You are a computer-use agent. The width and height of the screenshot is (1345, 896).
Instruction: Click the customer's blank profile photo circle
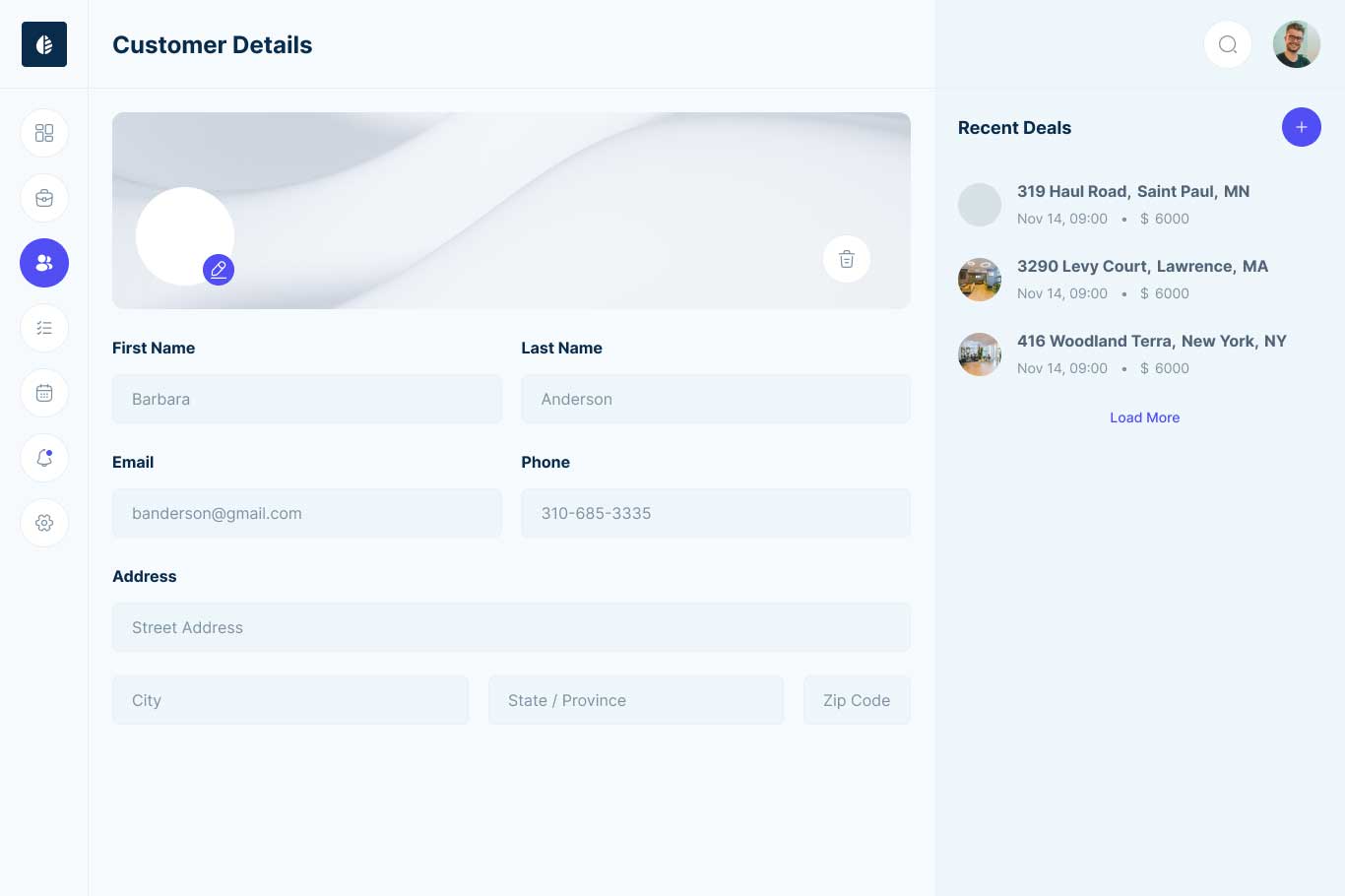coord(185,236)
